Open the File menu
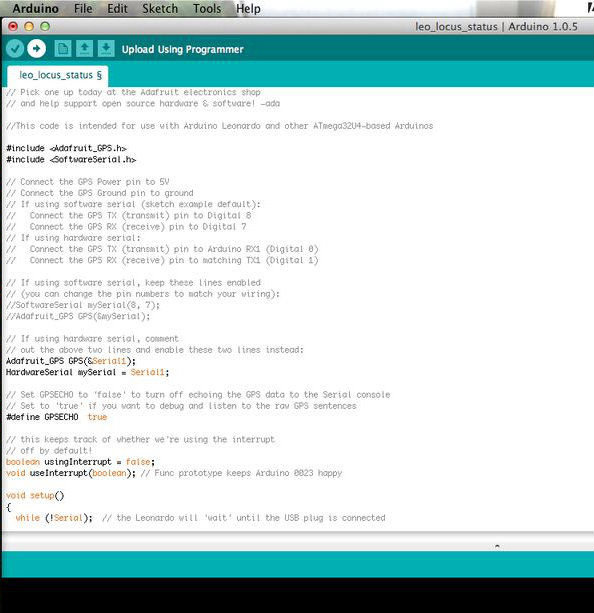Viewport: 594px width, 613px height. pyautogui.click(x=83, y=8)
